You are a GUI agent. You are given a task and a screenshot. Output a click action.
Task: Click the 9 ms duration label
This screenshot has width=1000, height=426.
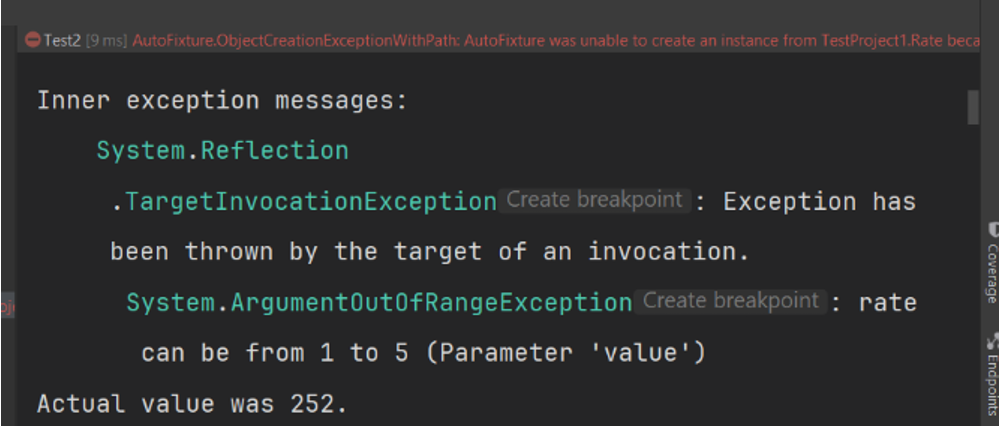point(104,40)
